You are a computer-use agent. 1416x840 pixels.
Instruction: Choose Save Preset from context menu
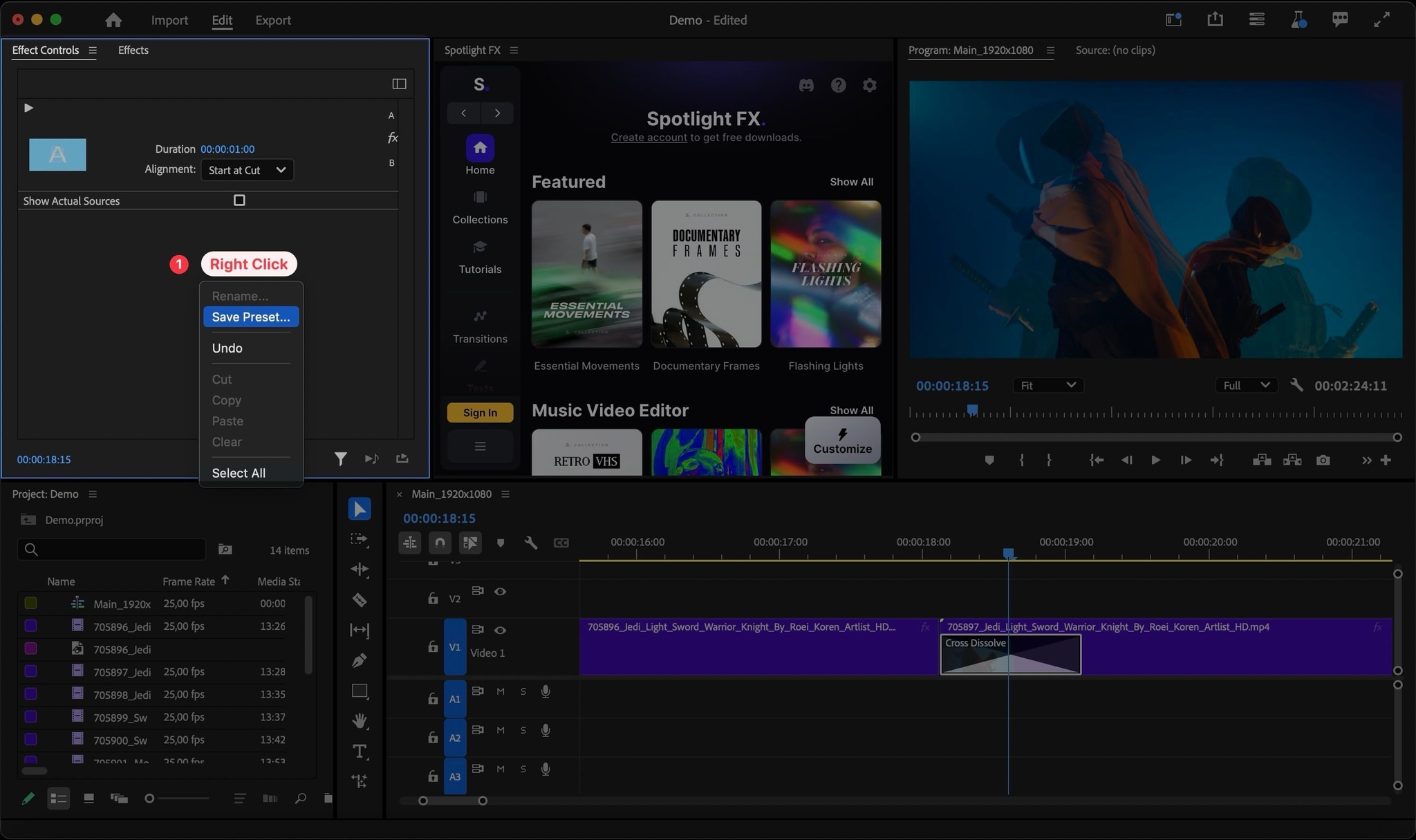coord(251,317)
